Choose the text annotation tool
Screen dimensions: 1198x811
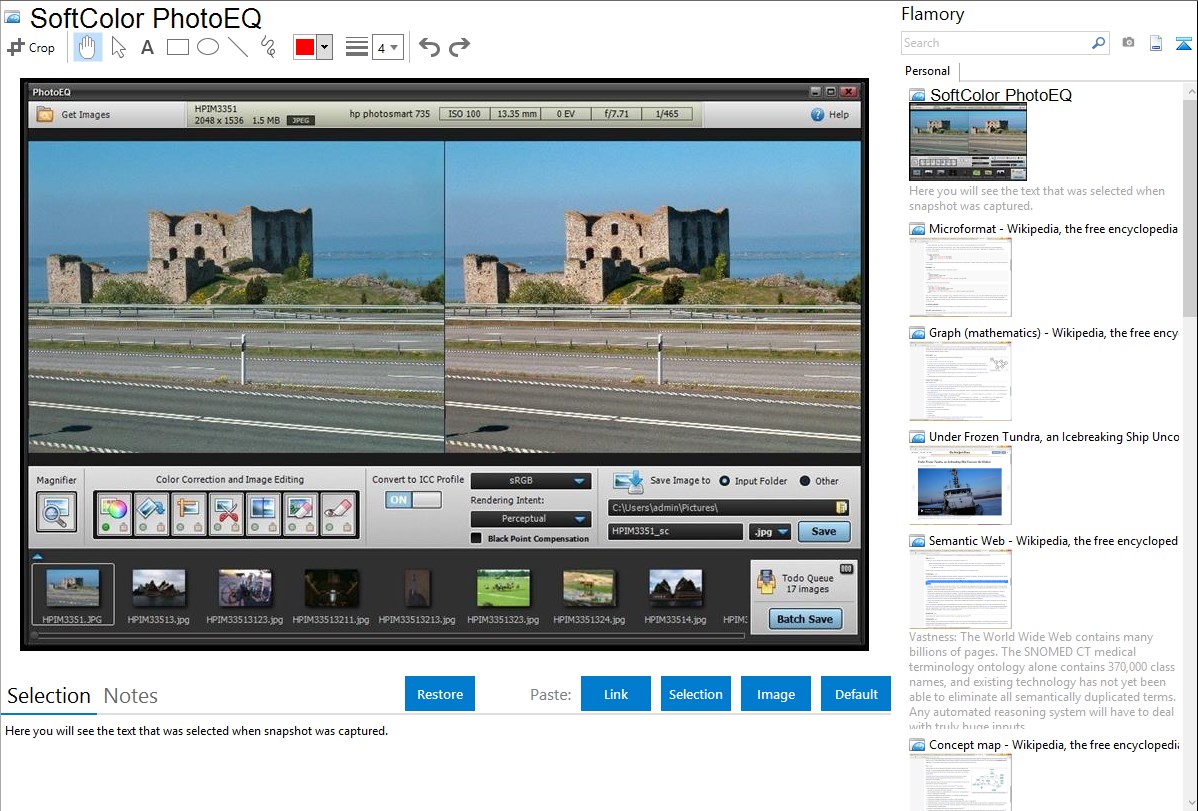[x=147, y=47]
